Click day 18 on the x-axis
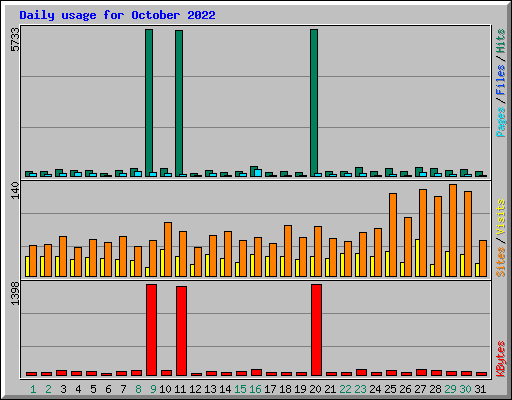This screenshot has height=400, width=512. point(285,389)
